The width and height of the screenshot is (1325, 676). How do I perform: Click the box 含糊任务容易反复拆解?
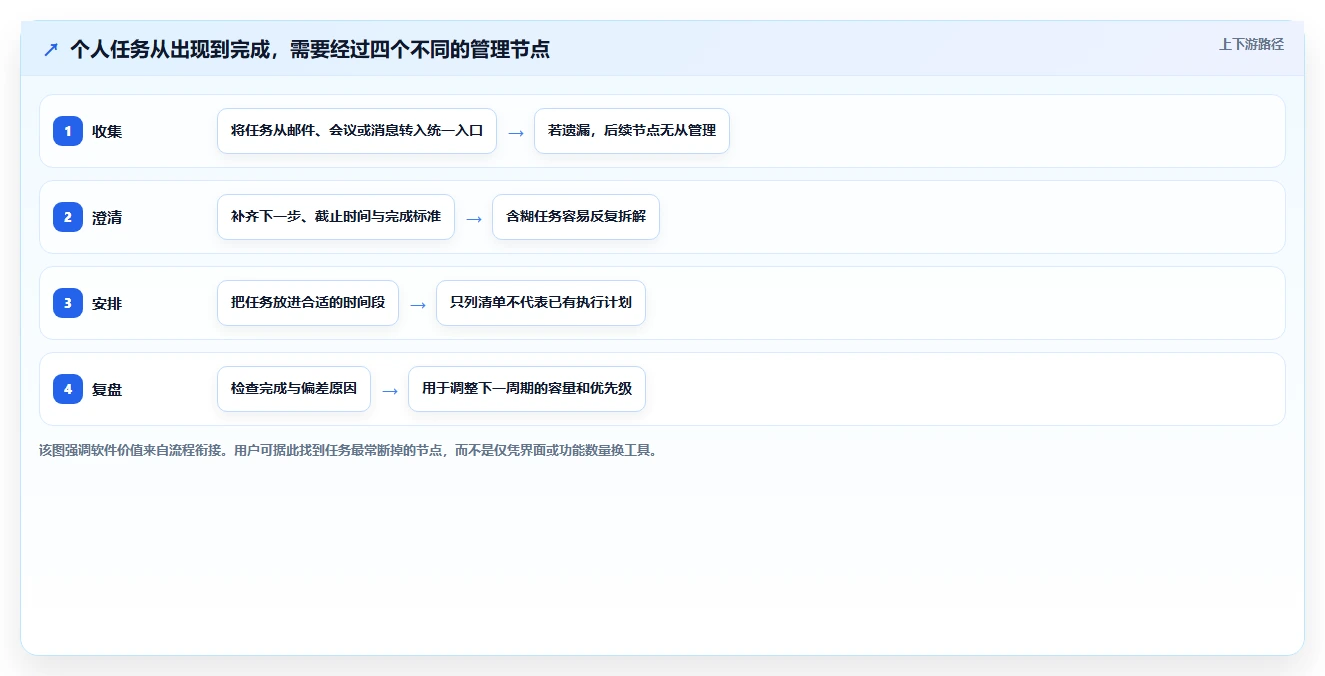coord(576,217)
